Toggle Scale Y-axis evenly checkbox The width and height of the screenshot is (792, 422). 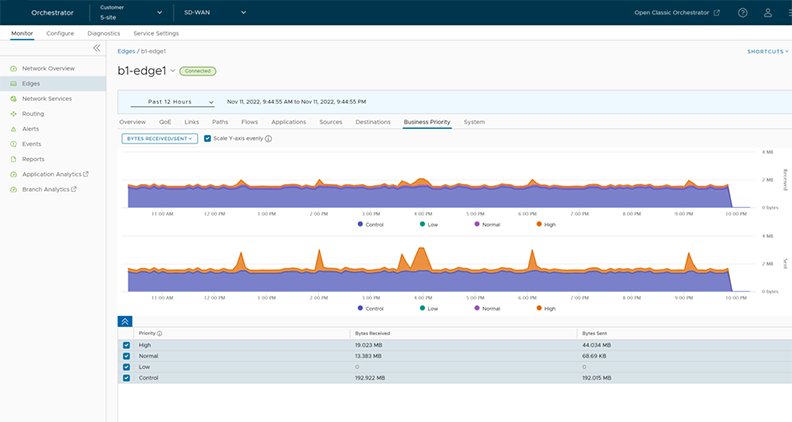pos(207,139)
